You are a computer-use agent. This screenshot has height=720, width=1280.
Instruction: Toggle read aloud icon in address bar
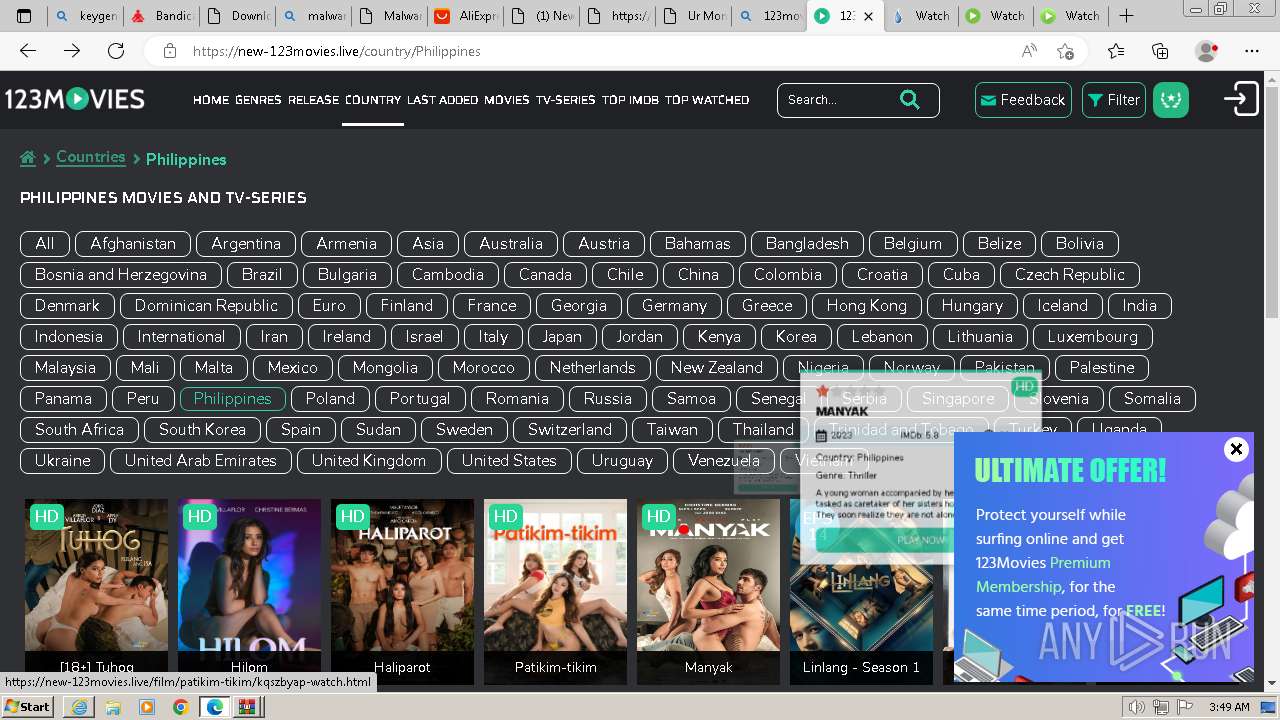[x=1028, y=51]
